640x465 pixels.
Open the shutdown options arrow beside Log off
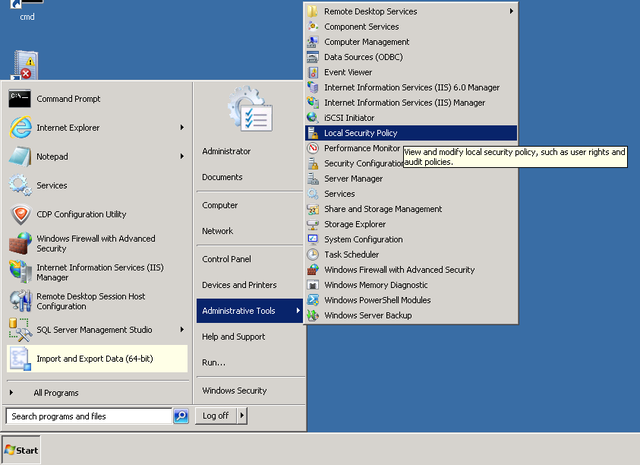(242, 416)
